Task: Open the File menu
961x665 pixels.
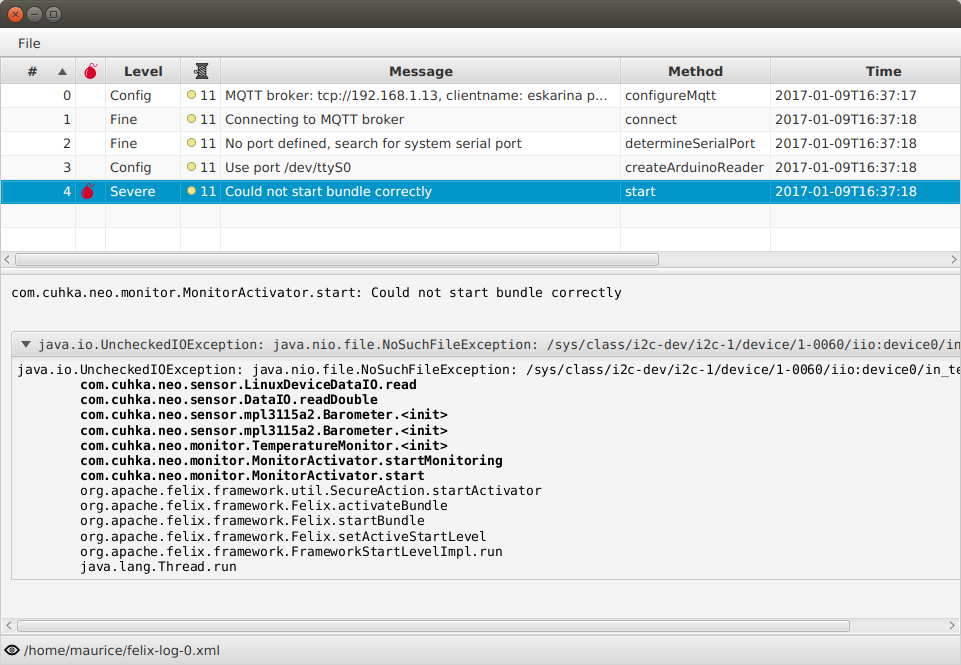Action: (x=29, y=44)
